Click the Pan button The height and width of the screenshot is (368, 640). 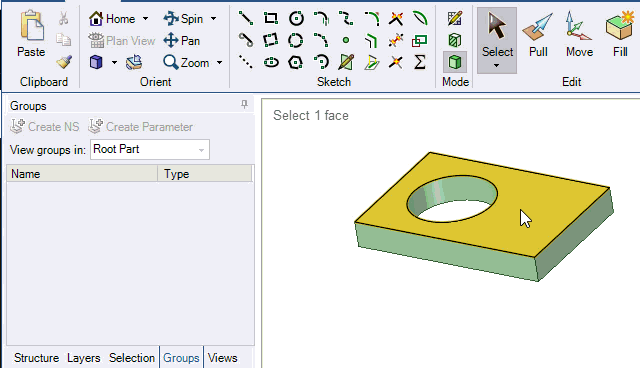tap(182, 41)
